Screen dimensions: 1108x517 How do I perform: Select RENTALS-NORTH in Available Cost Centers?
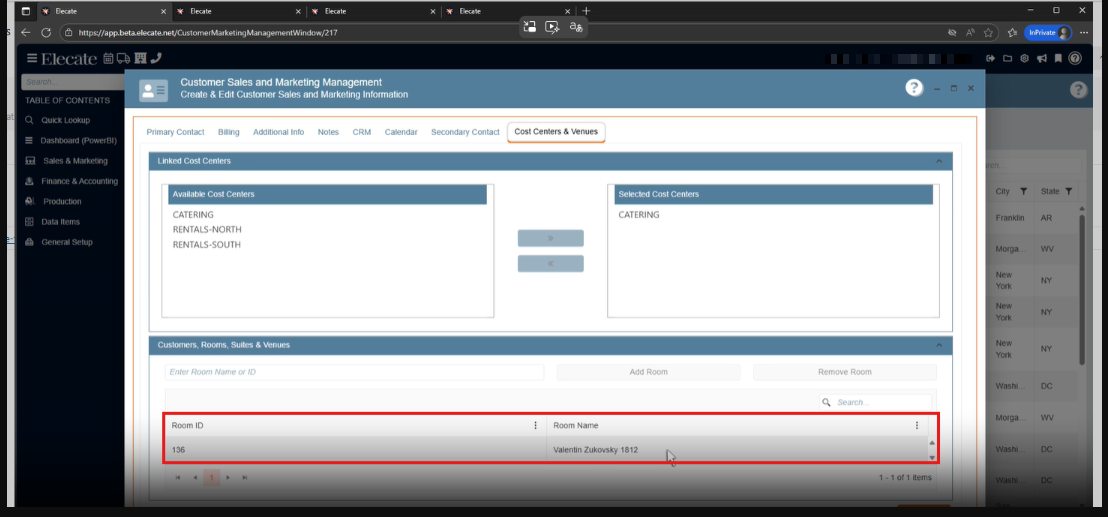tap(207, 230)
